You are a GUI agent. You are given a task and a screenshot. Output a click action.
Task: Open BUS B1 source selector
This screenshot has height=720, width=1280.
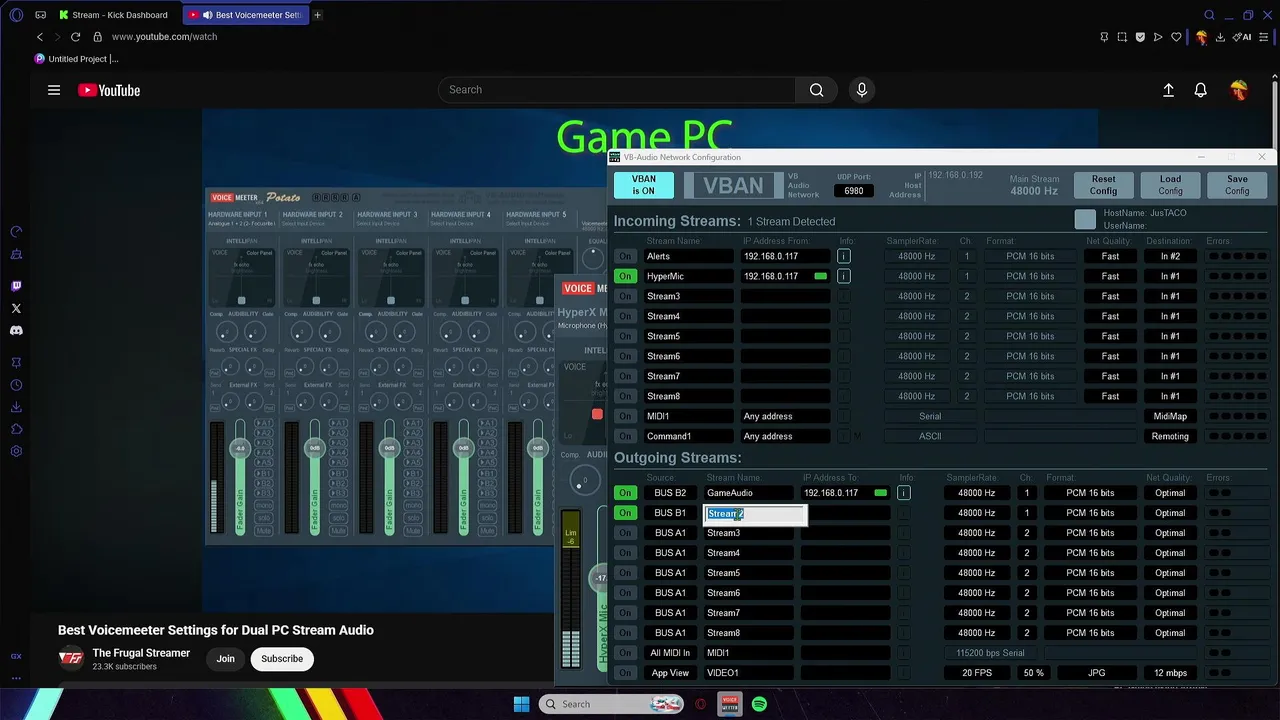point(670,513)
